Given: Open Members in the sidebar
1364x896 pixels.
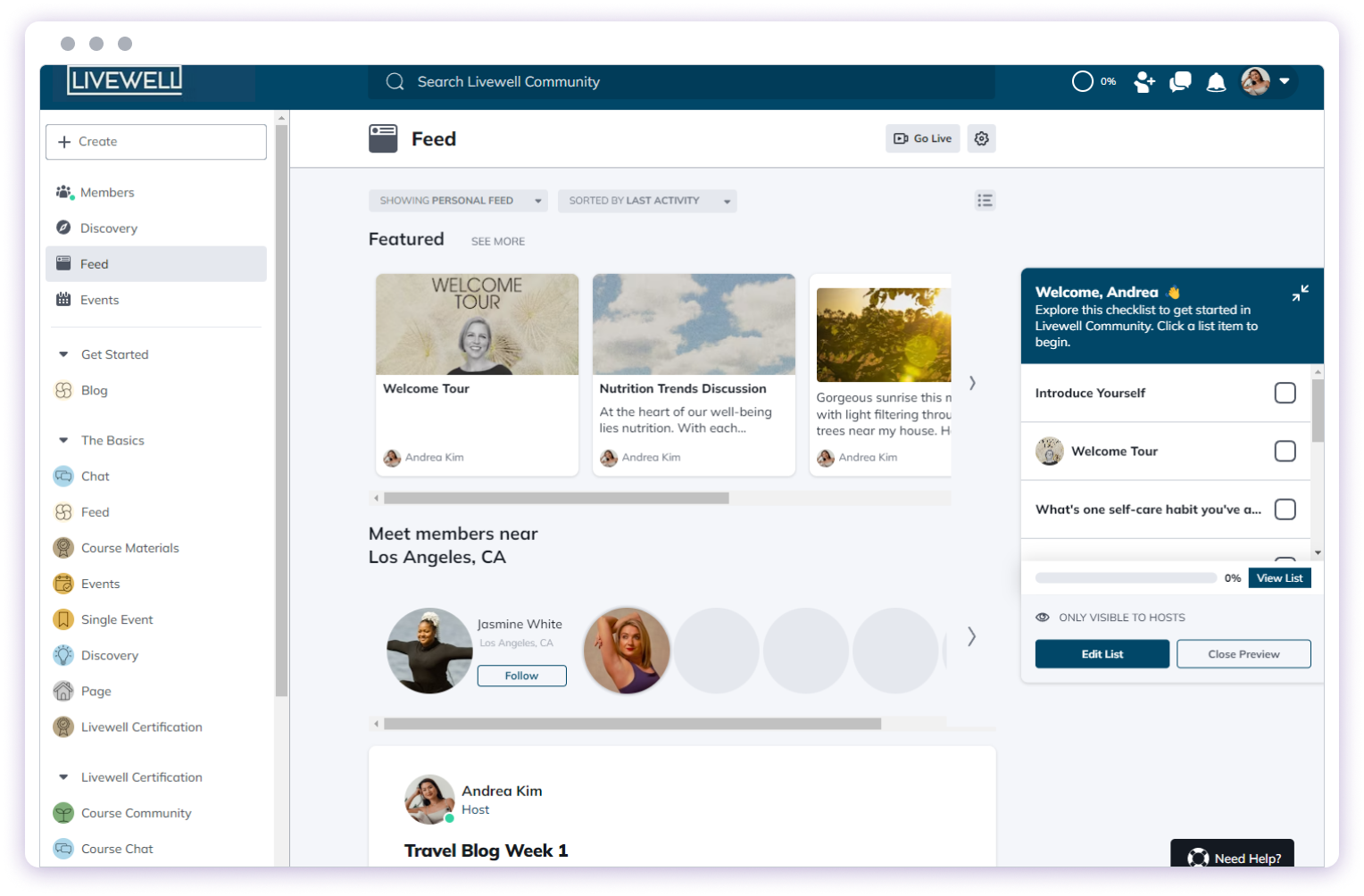Looking at the screenshot, I should click(x=156, y=192).
